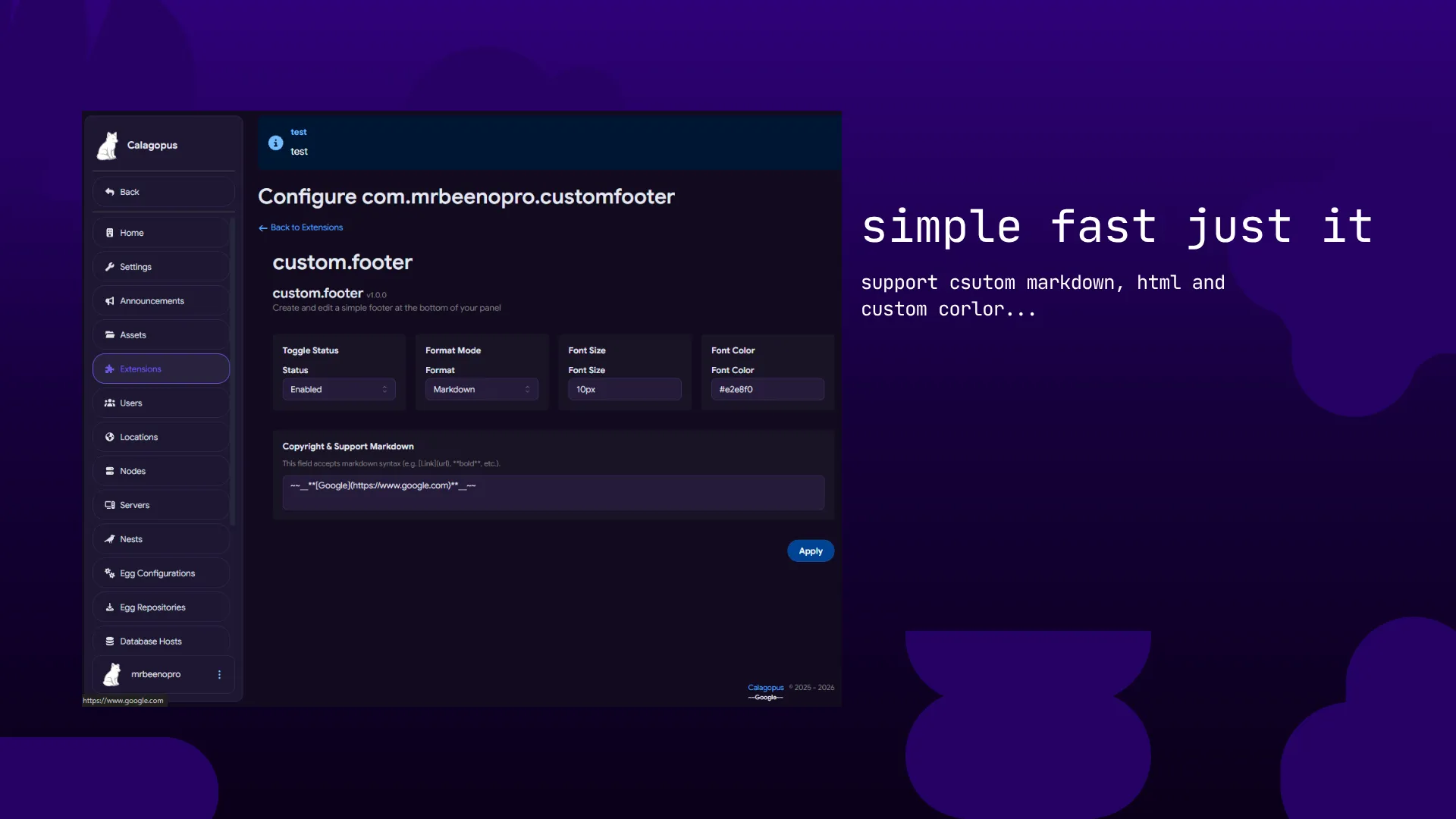Click the Egg Repositories download icon
Screen dimensions: 1456x819
click(x=110, y=607)
